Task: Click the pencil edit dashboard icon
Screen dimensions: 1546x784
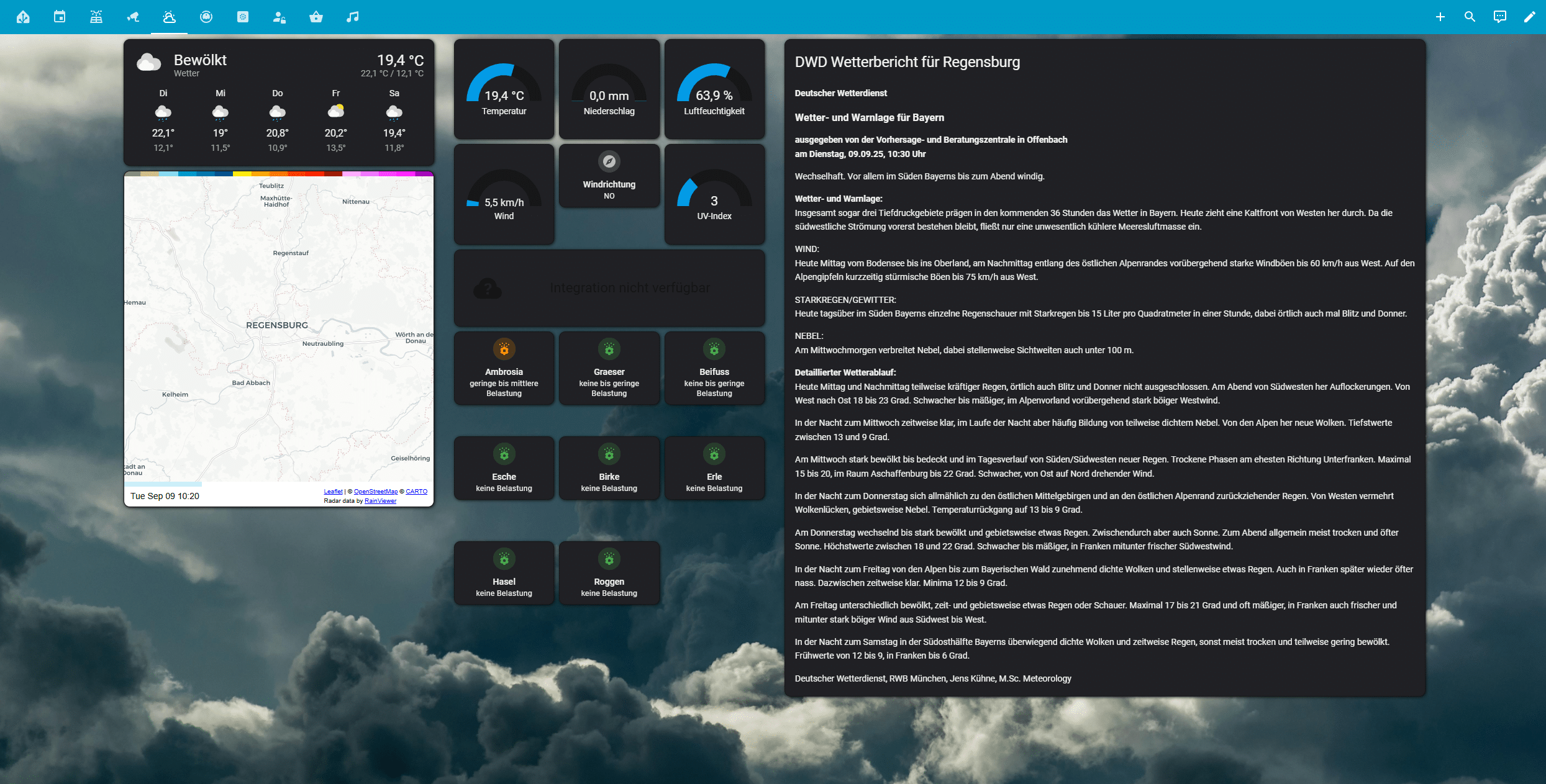Action: point(1529,17)
